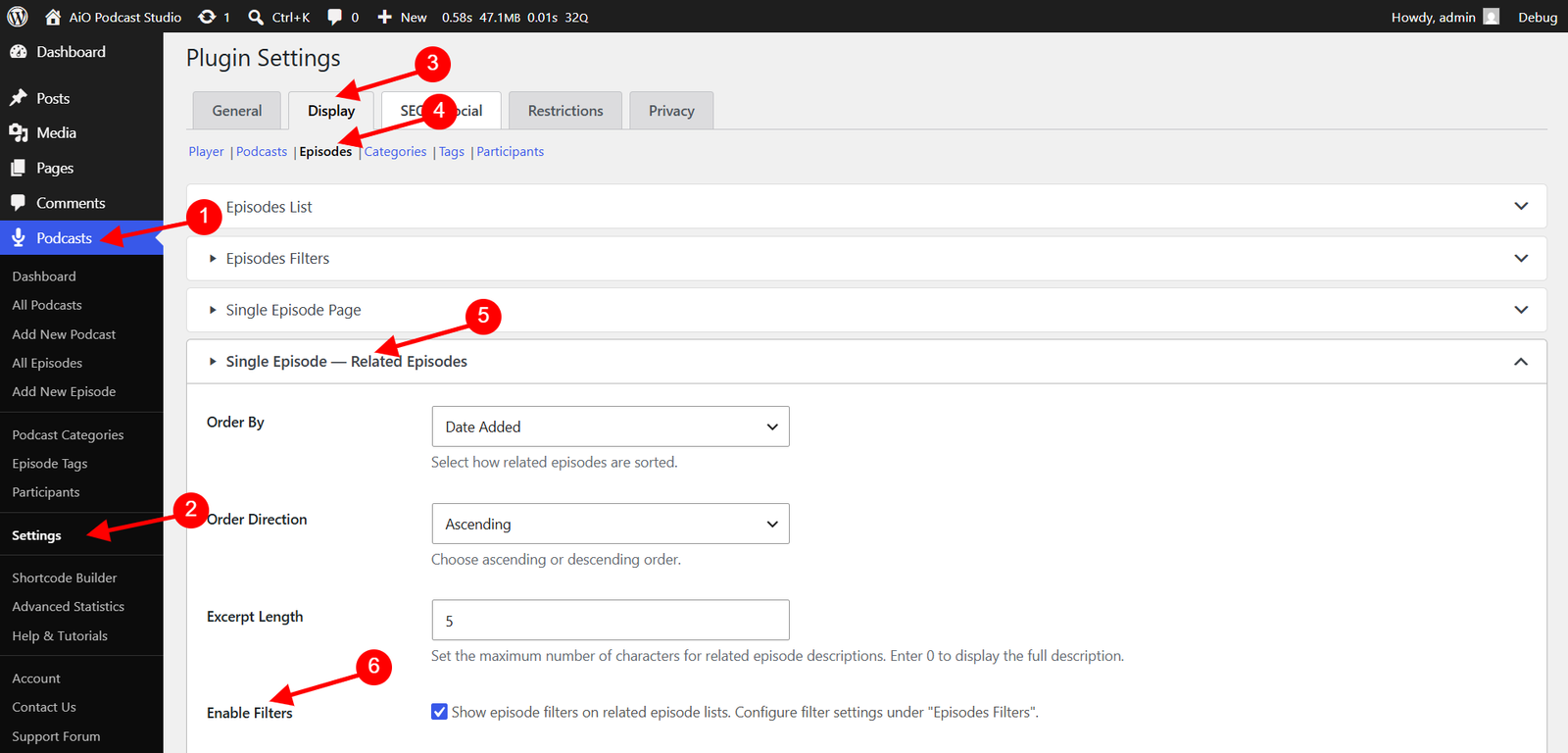This screenshot has height=753, width=1568.
Task: Click the Dashboard gauge icon in sidebar
Action: pos(18,52)
